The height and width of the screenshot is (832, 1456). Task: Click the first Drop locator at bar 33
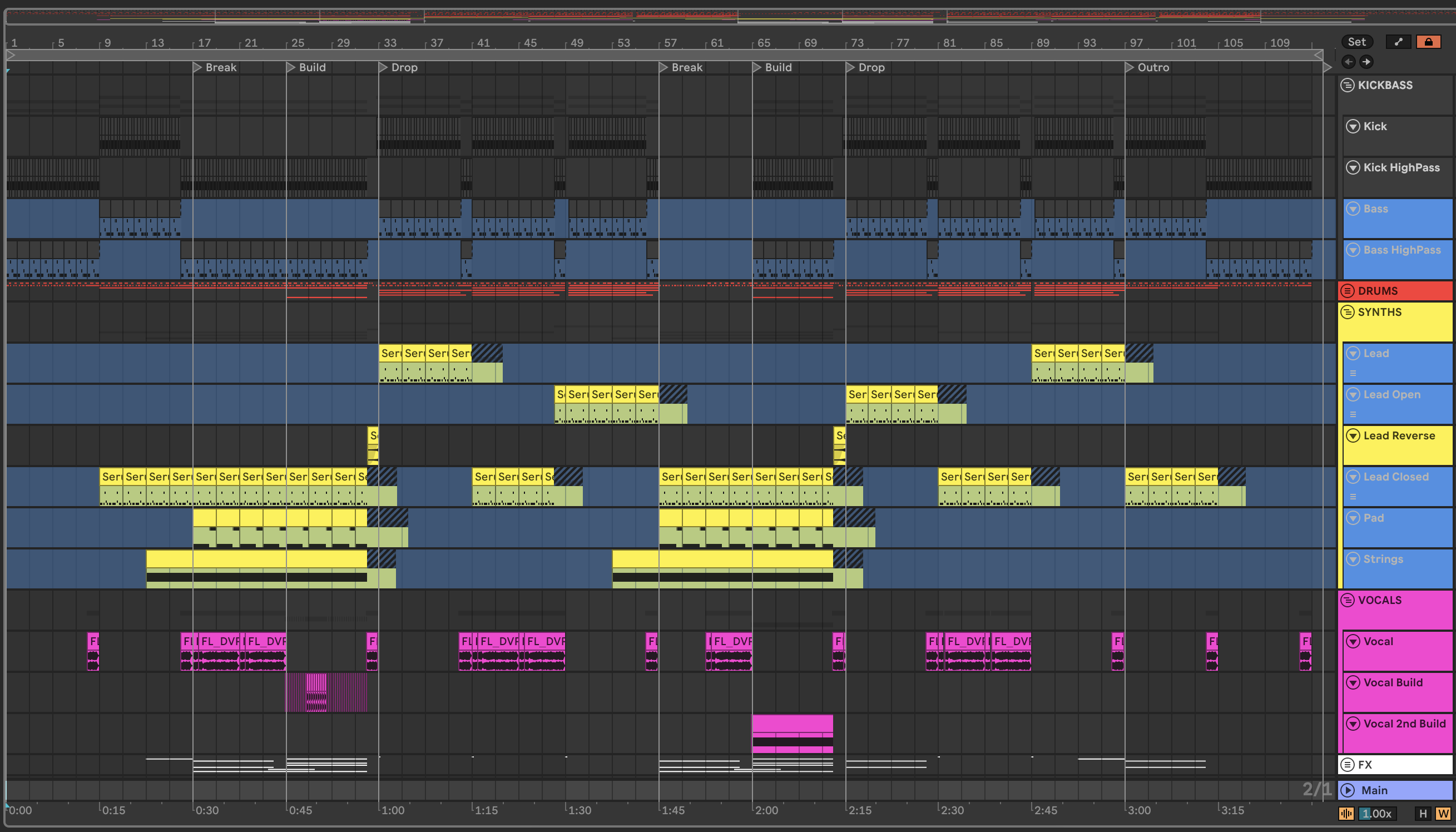tap(399, 67)
